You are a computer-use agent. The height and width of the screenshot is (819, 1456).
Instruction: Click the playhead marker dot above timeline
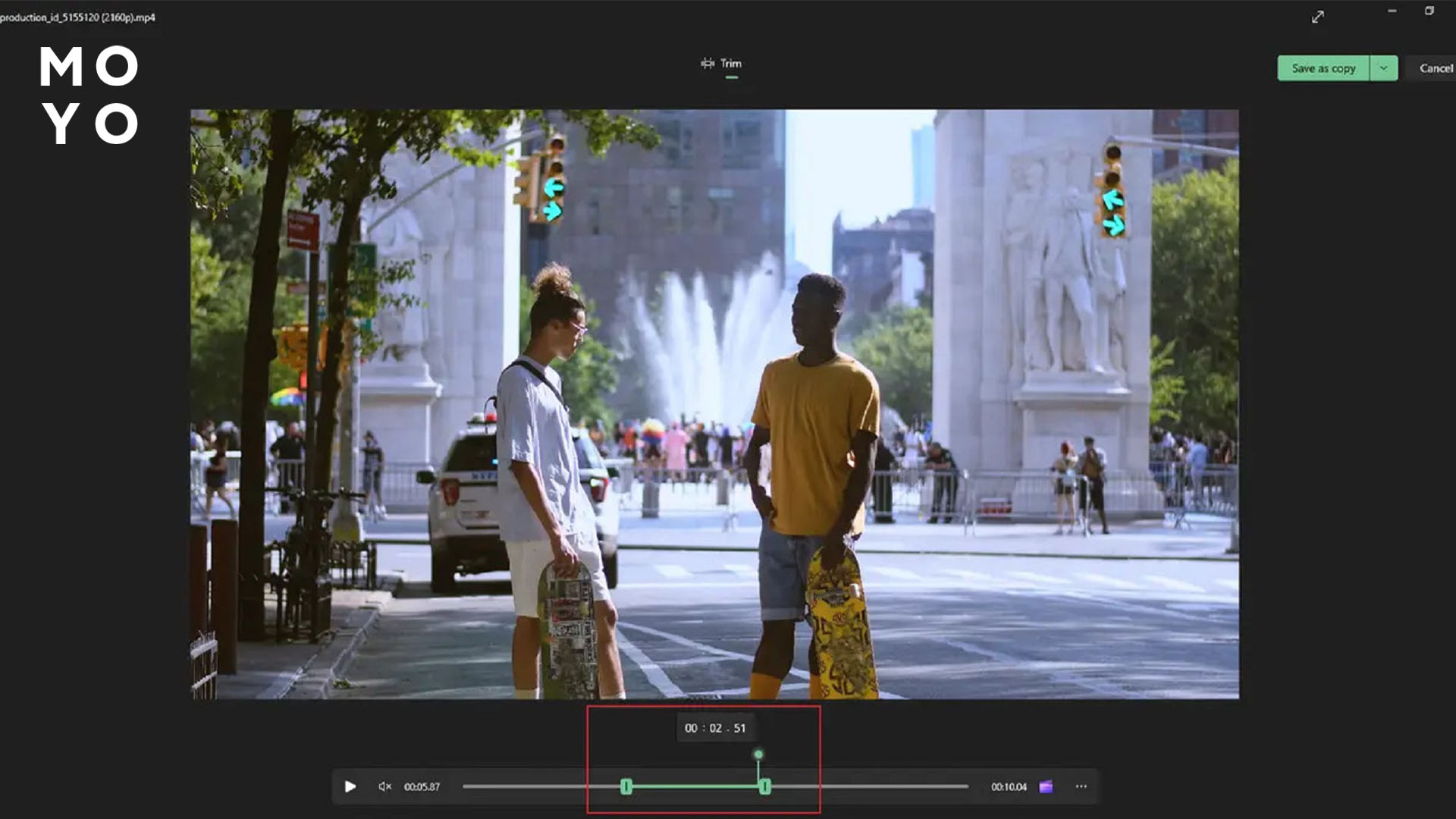click(758, 755)
